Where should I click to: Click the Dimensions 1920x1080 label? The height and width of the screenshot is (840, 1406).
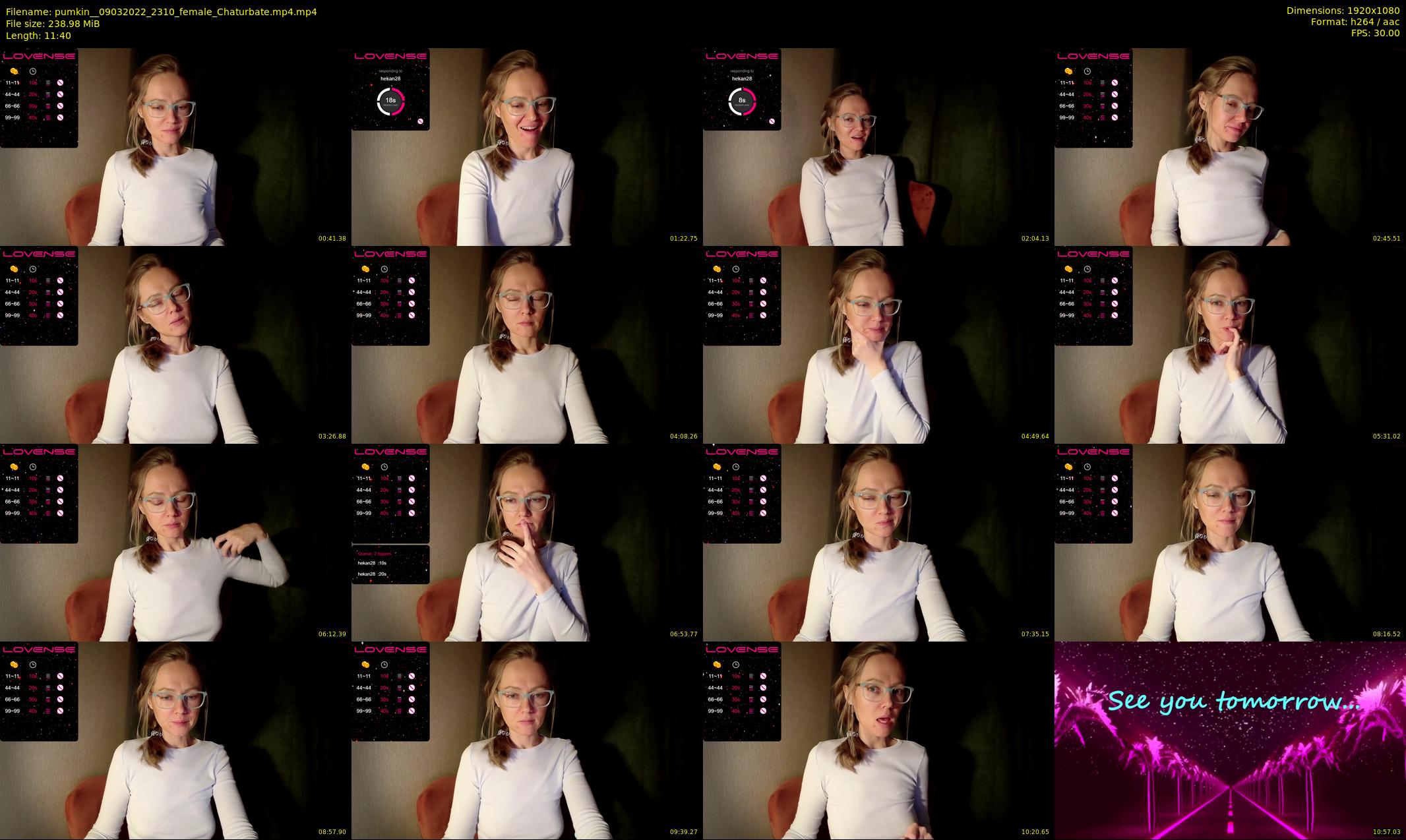(1343, 11)
